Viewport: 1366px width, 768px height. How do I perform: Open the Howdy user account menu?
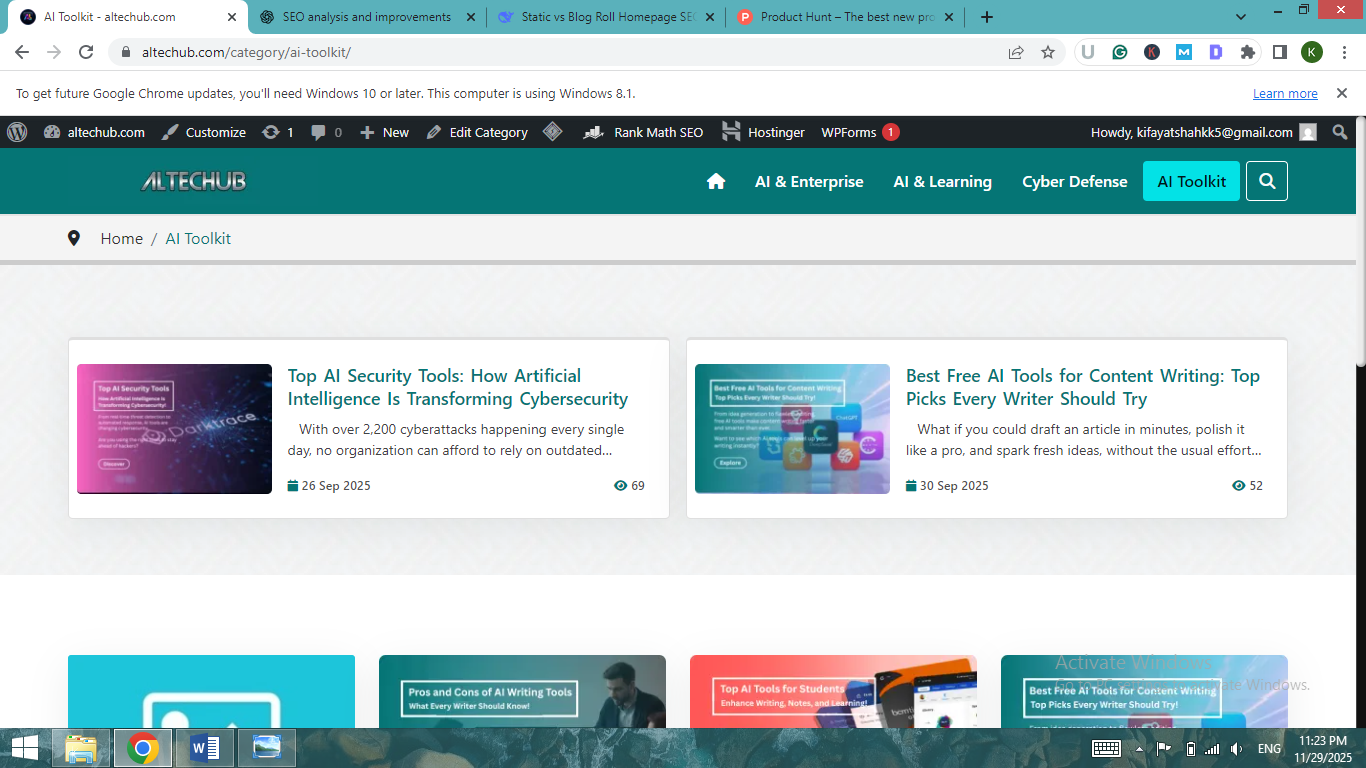point(1204,132)
